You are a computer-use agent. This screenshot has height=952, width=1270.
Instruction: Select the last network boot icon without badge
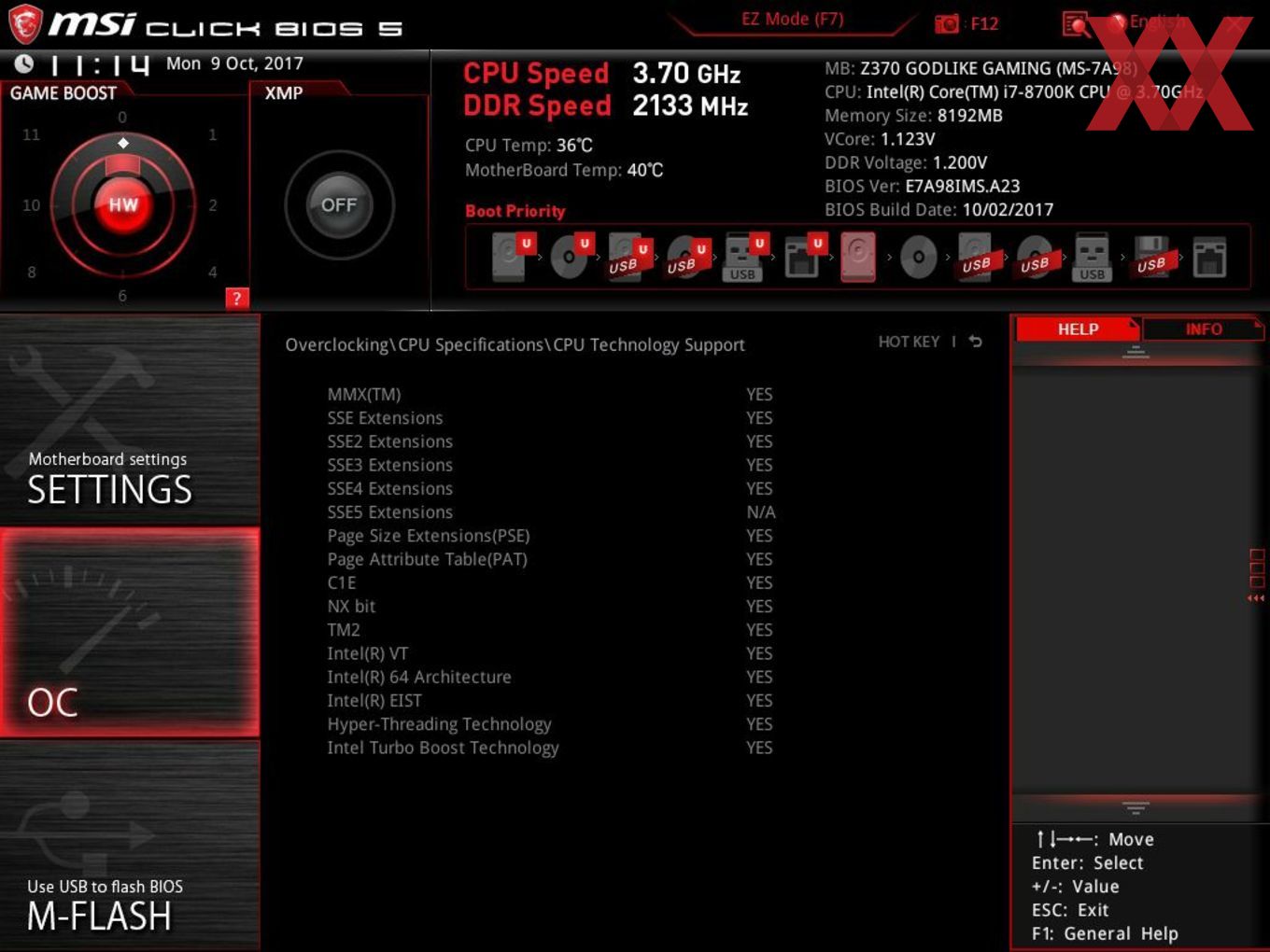click(1209, 258)
